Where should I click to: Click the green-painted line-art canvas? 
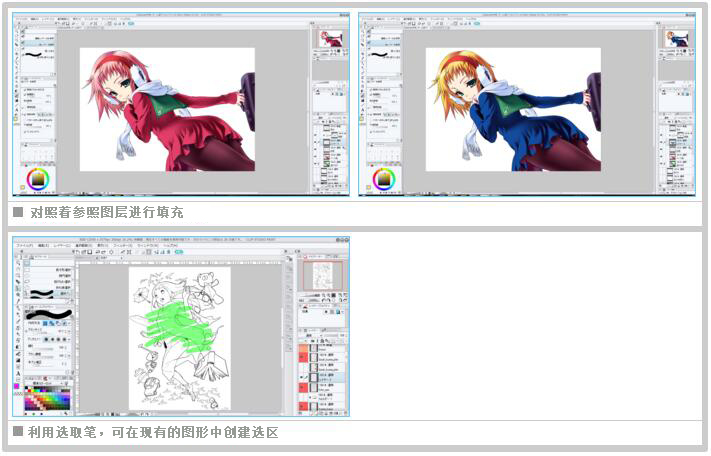180,339
